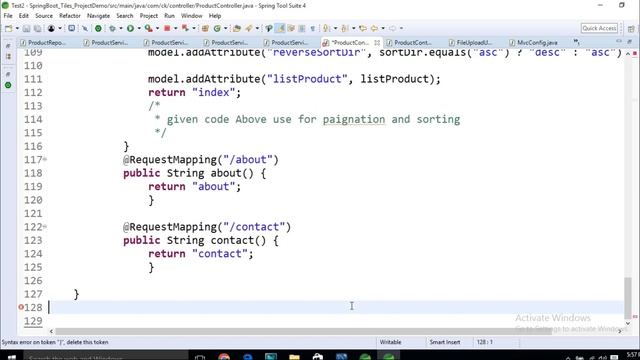Image resolution: width=640 pixels, height=360 pixels.
Task: Click the error marker on line 128
Action: (21, 307)
